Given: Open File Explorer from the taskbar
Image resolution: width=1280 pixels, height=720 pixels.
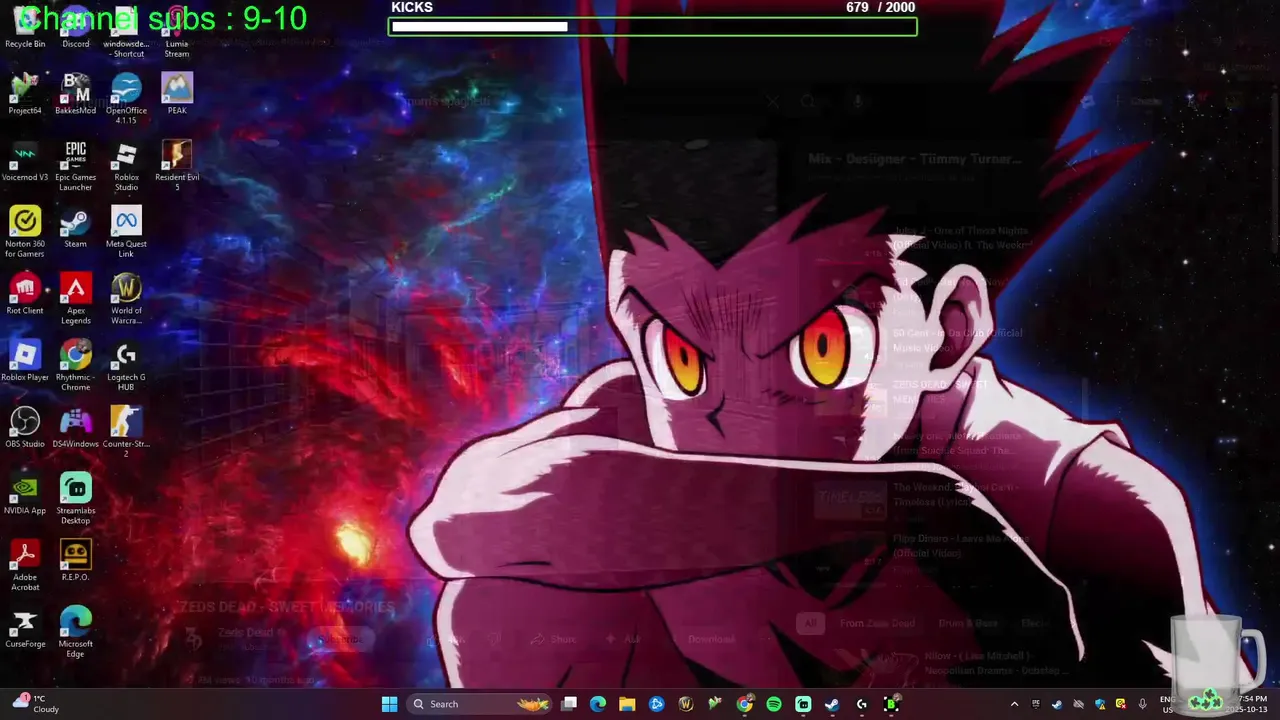Looking at the screenshot, I should 627,704.
